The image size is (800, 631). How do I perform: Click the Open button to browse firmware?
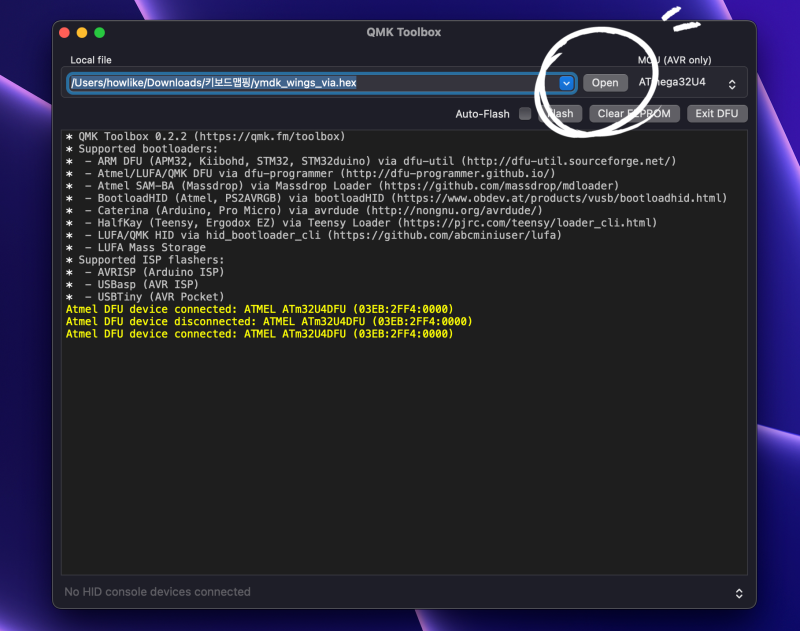click(x=605, y=83)
